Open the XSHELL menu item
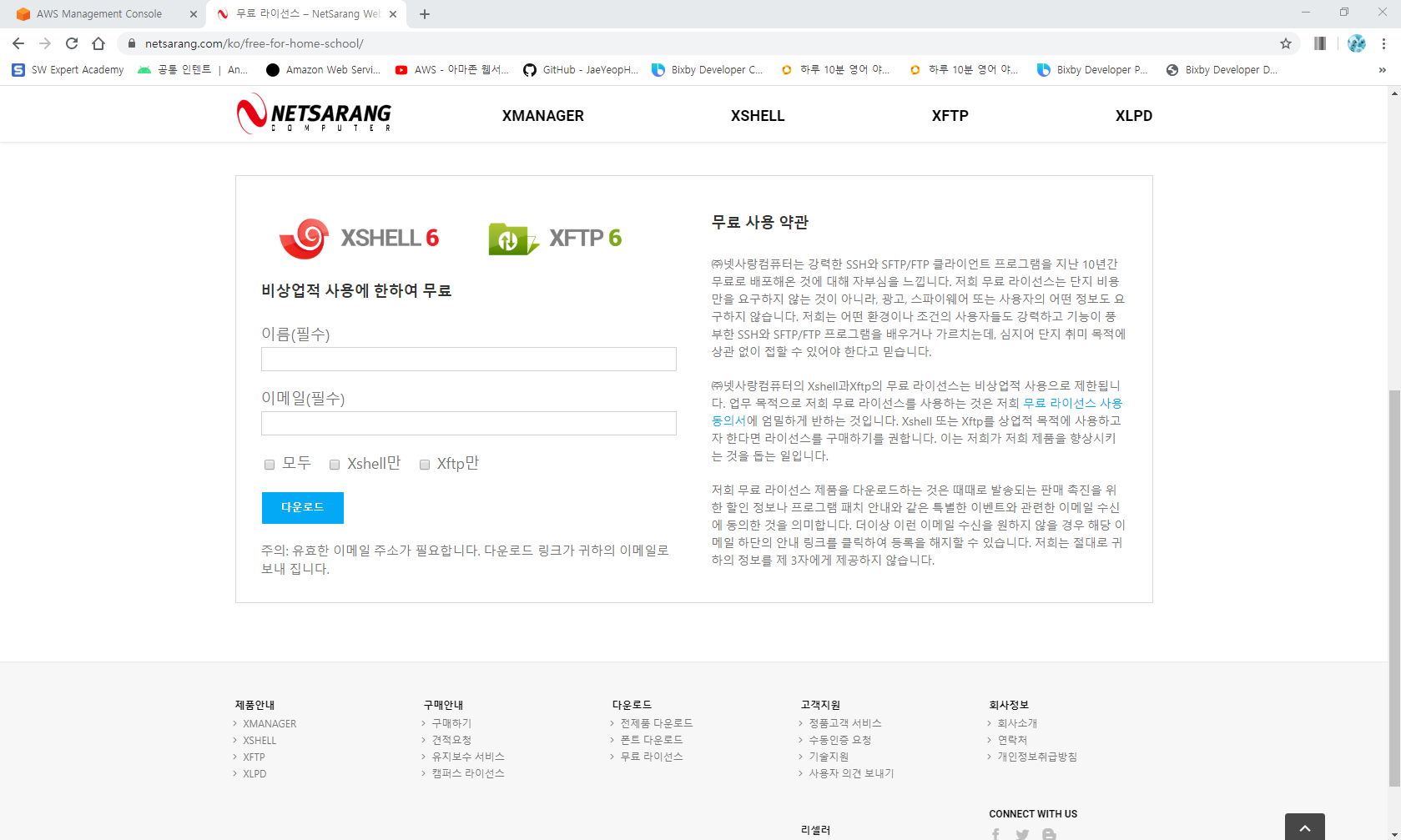Image resolution: width=1401 pixels, height=840 pixels. click(758, 116)
